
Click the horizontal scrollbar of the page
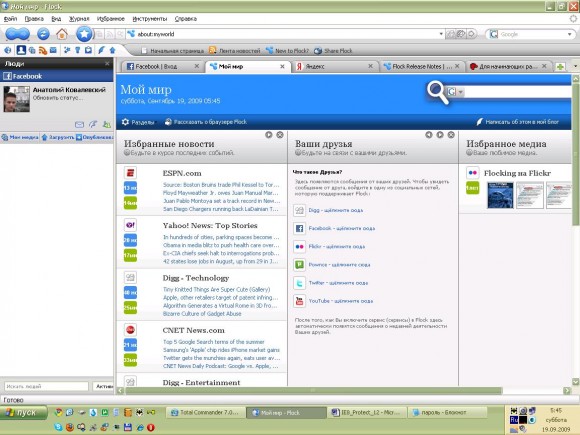[x=313, y=391]
